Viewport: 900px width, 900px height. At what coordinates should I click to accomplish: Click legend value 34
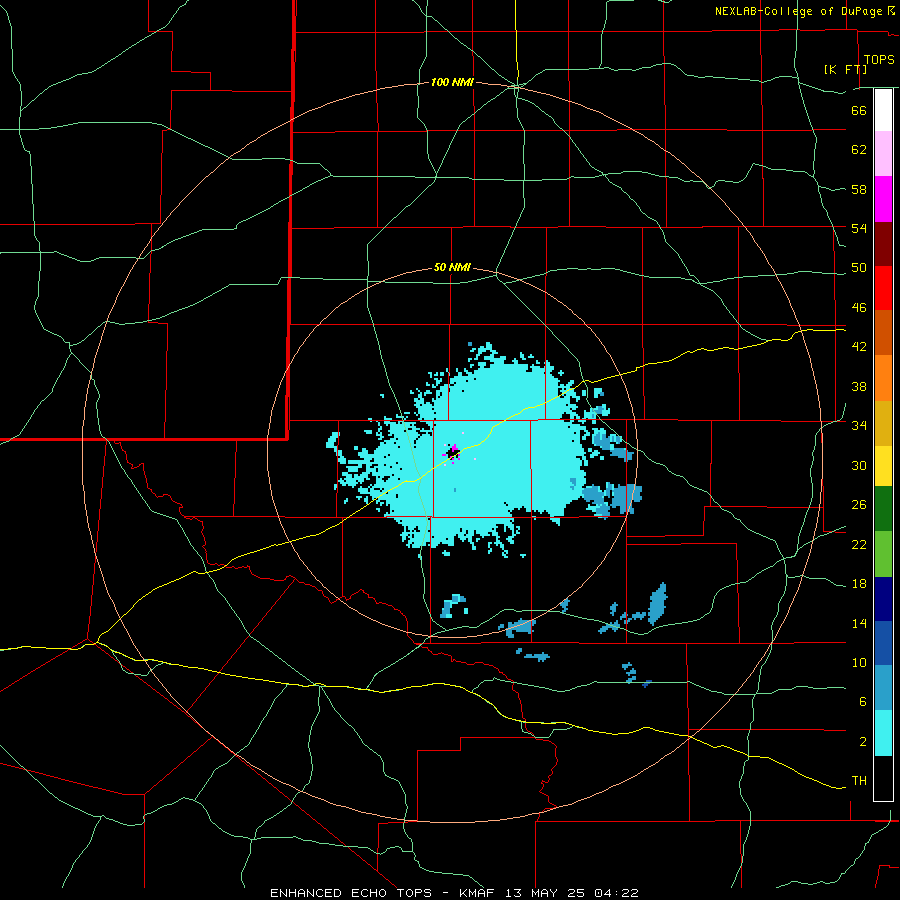coord(859,426)
